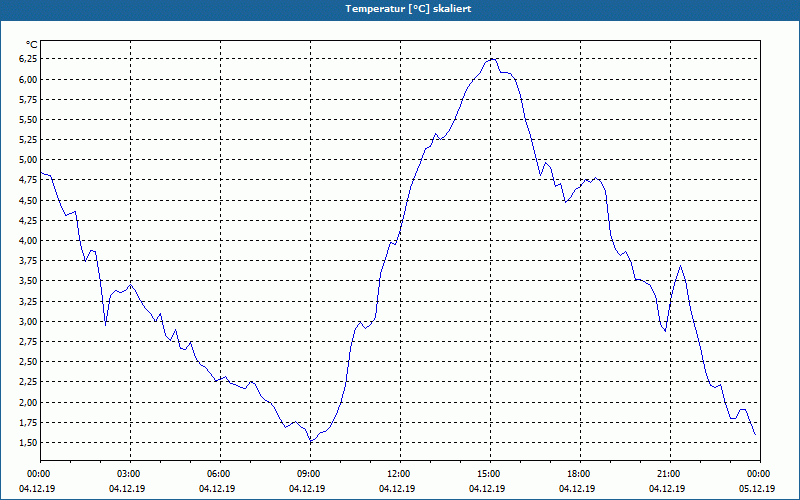The width and height of the screenshot is (800, 500).
Task: Click the 3,75 y-axis value
Action: coord(29,261)
